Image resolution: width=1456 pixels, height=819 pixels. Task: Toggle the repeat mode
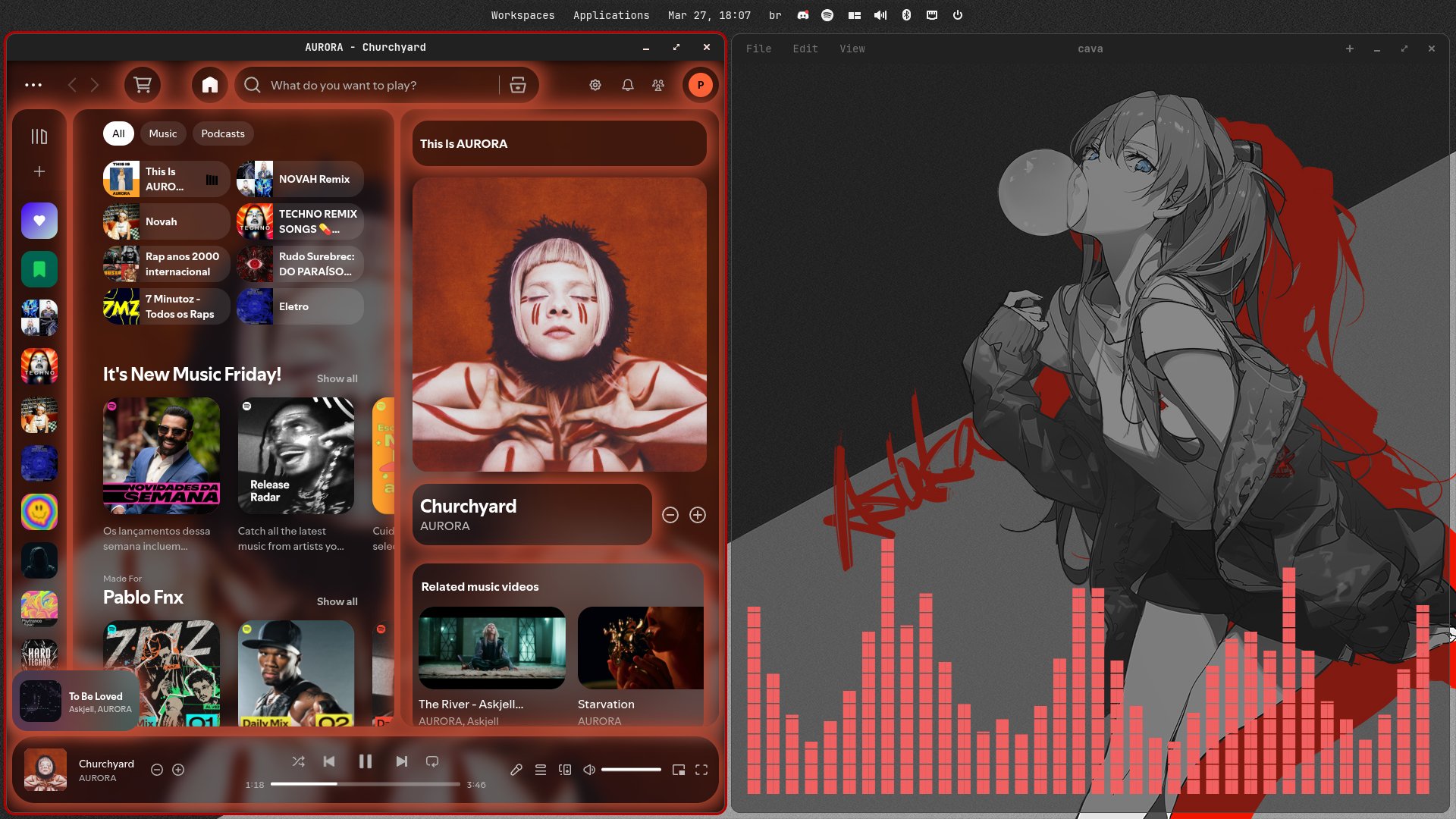point(432,761)
